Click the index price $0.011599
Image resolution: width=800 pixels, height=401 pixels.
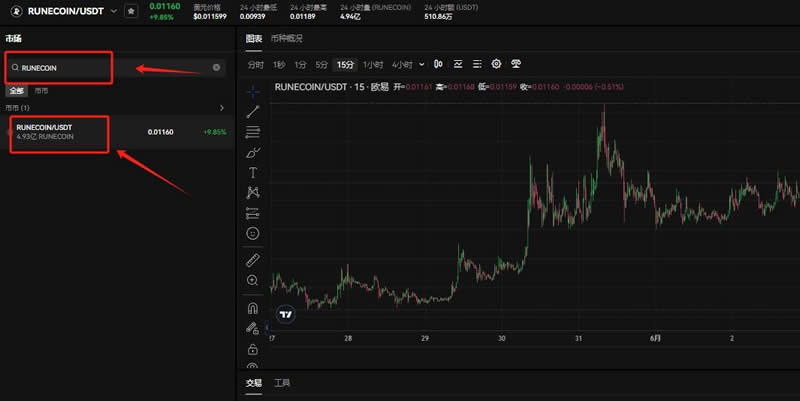210,16
